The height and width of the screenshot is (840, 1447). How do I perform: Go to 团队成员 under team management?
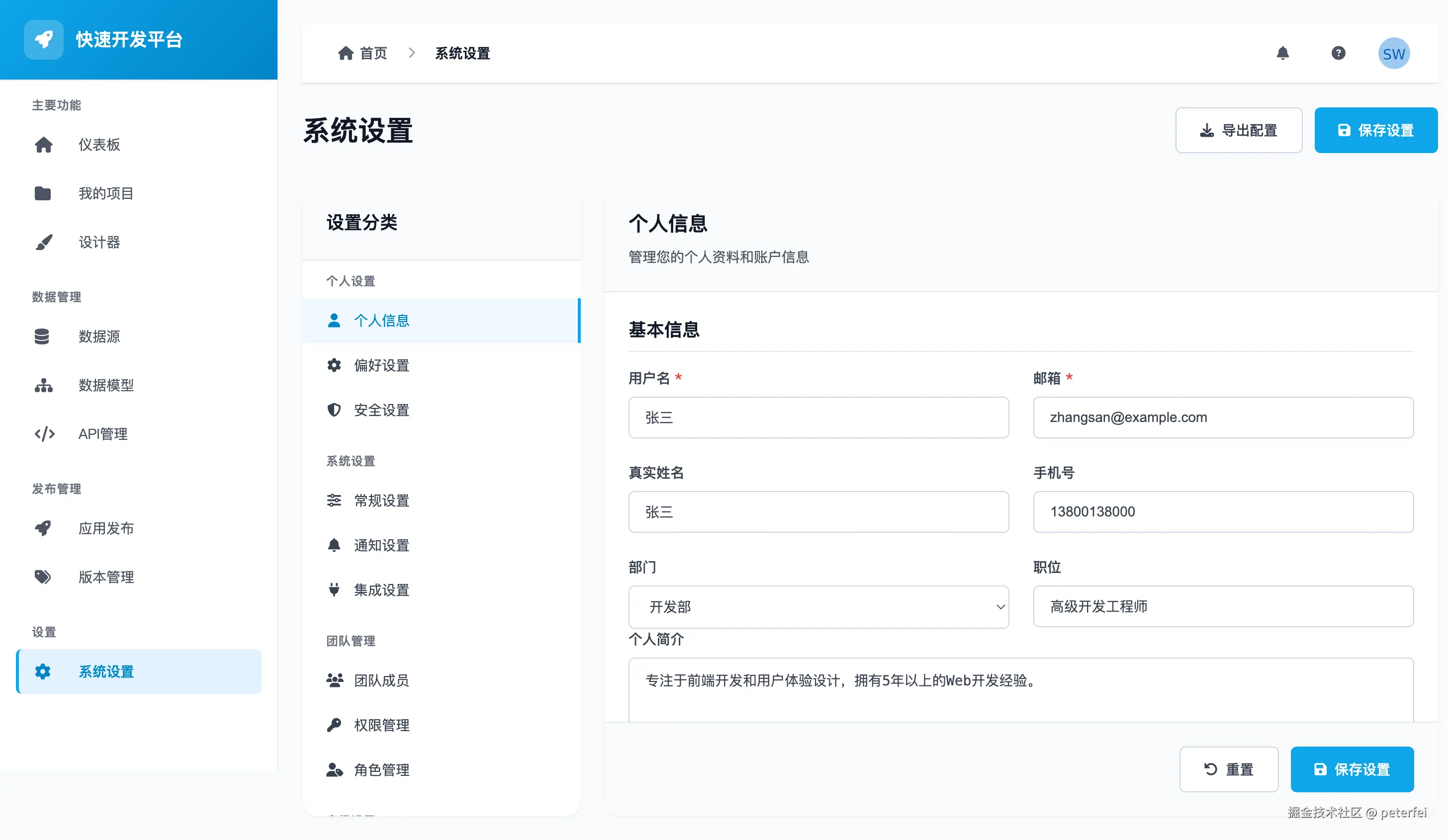click(x=381, y=680)
